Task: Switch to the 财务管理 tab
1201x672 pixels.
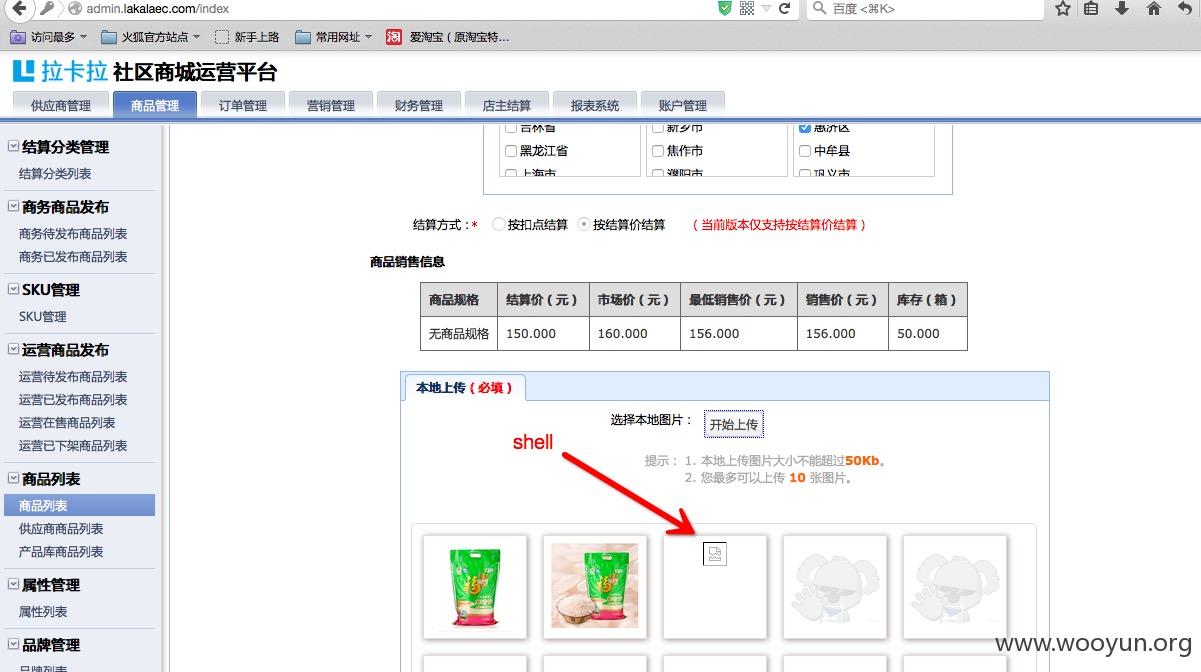Action: [x=418, y=104]
